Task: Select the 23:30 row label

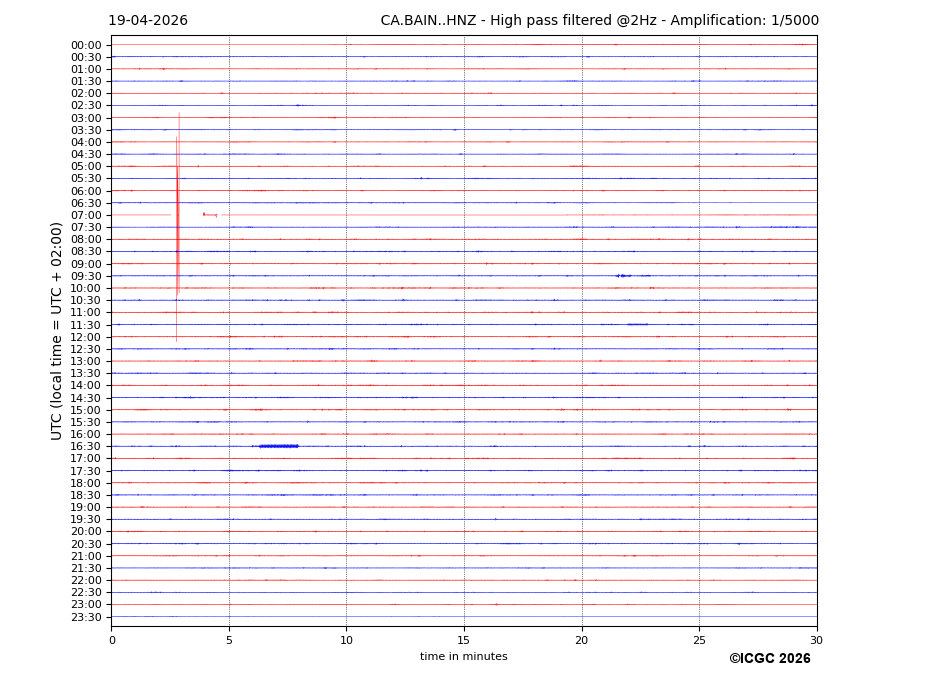Action: click(x=86, y=617)
